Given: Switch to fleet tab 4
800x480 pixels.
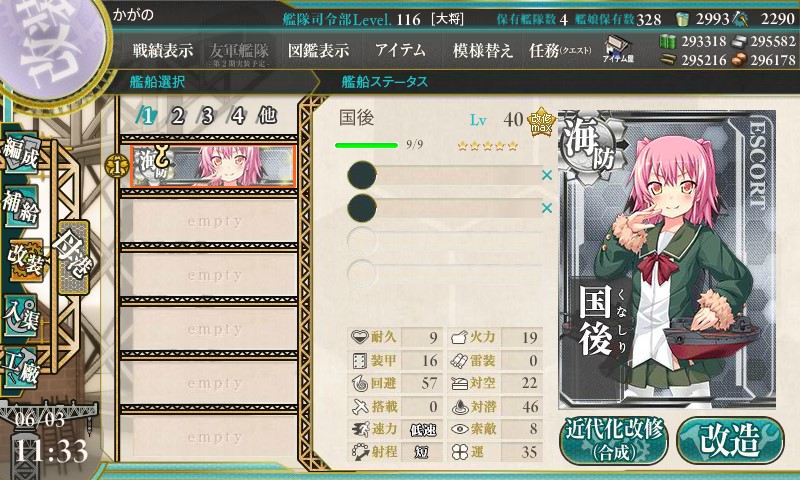Looking at the screenshot, I should [237, 116].
